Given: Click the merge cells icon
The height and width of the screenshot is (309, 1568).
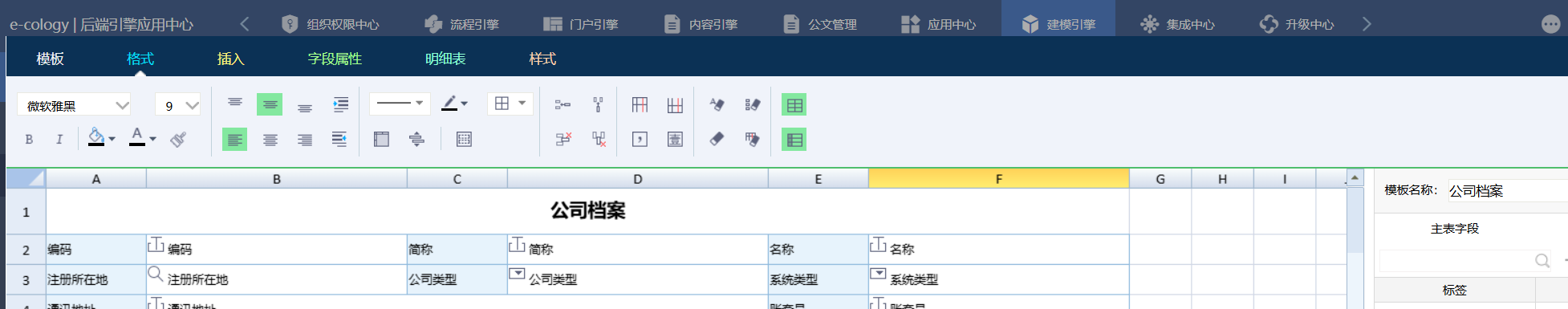Looking at the screenshot, I should (381, 140).
